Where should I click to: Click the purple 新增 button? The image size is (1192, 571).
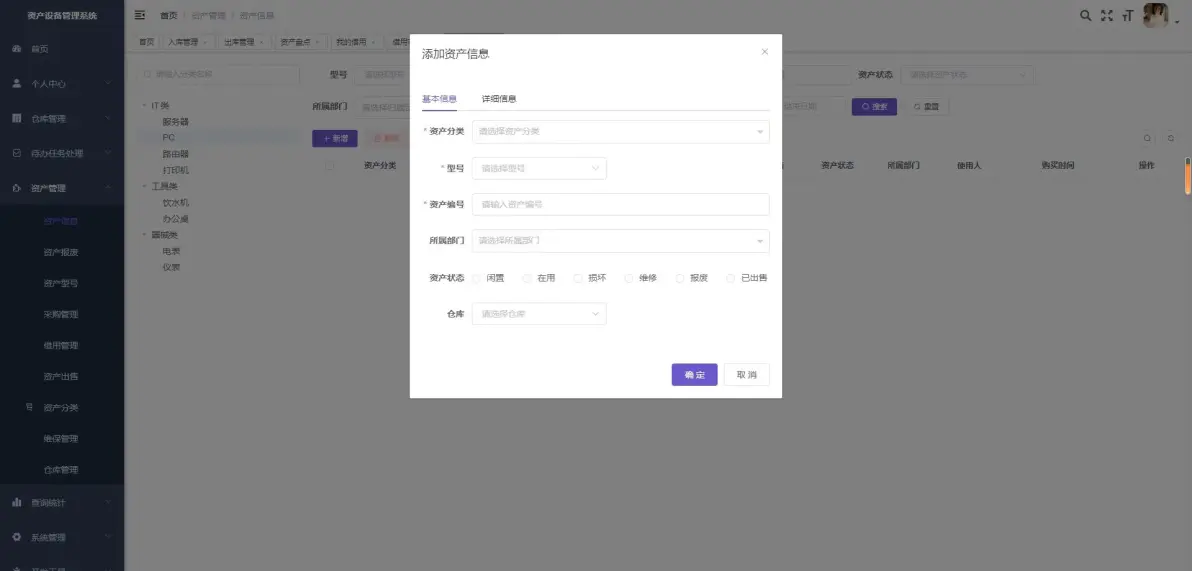point(334,138)
